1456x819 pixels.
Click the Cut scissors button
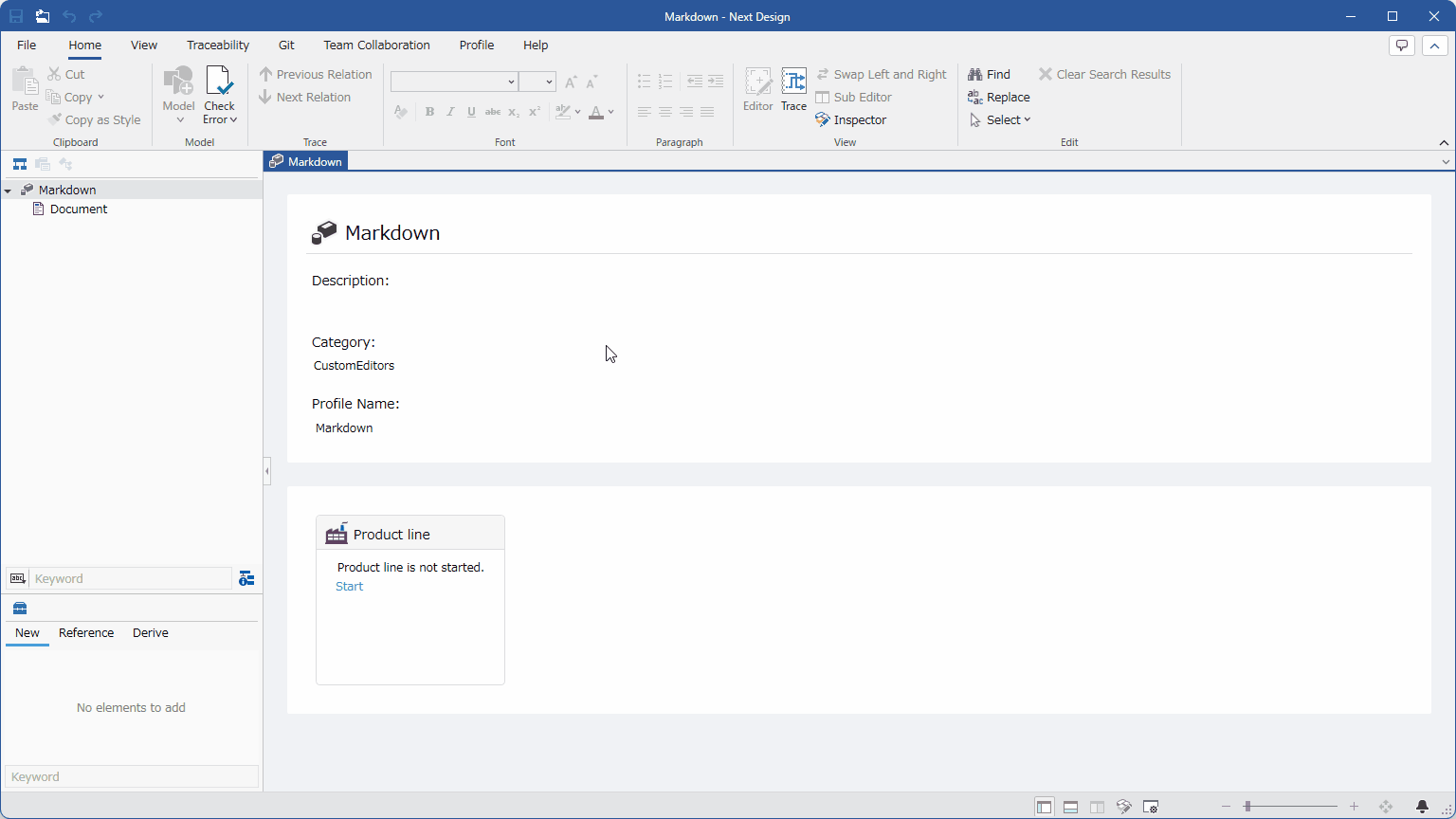[x=66, y=74]
